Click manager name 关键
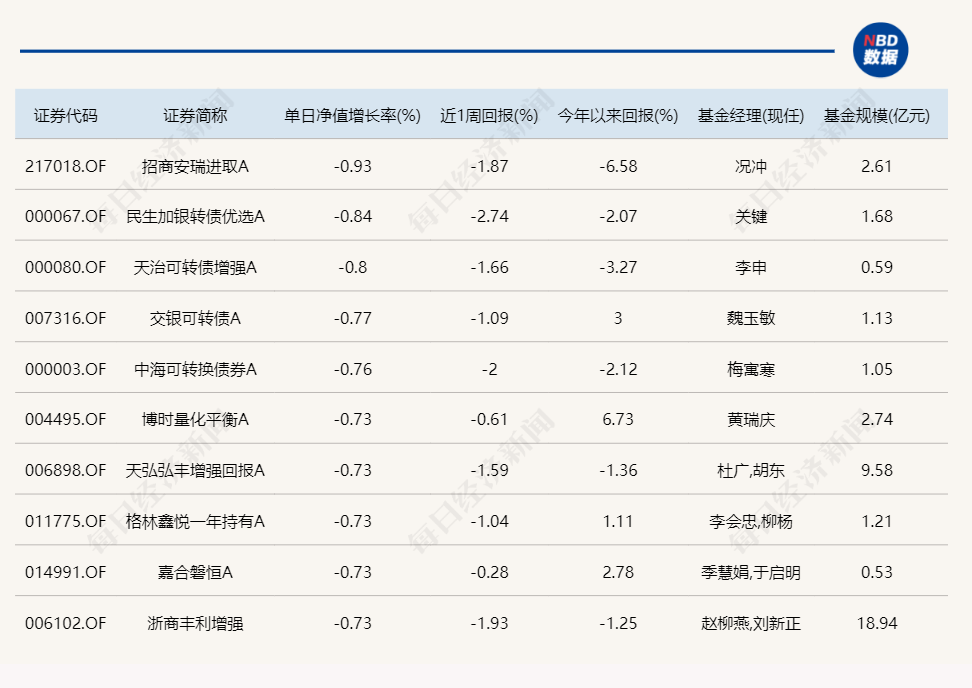The height and width of the screenshot is (688, 972). coord(751,216)
